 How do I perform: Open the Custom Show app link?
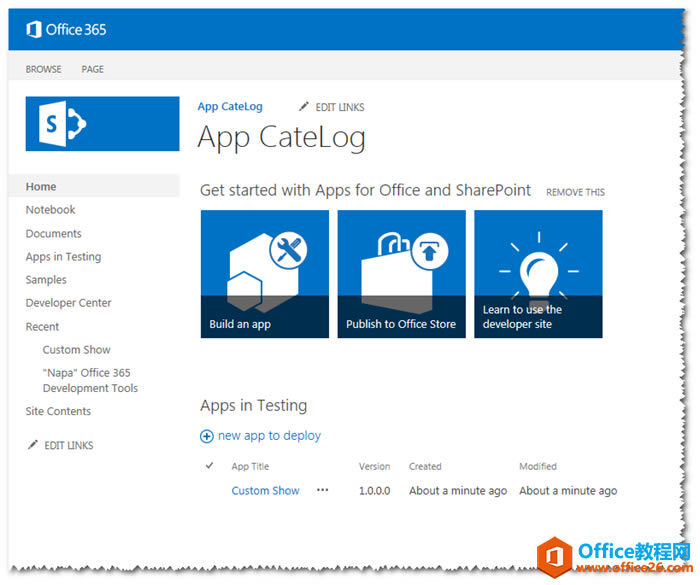pyautogui.click(x=265, y=491)
